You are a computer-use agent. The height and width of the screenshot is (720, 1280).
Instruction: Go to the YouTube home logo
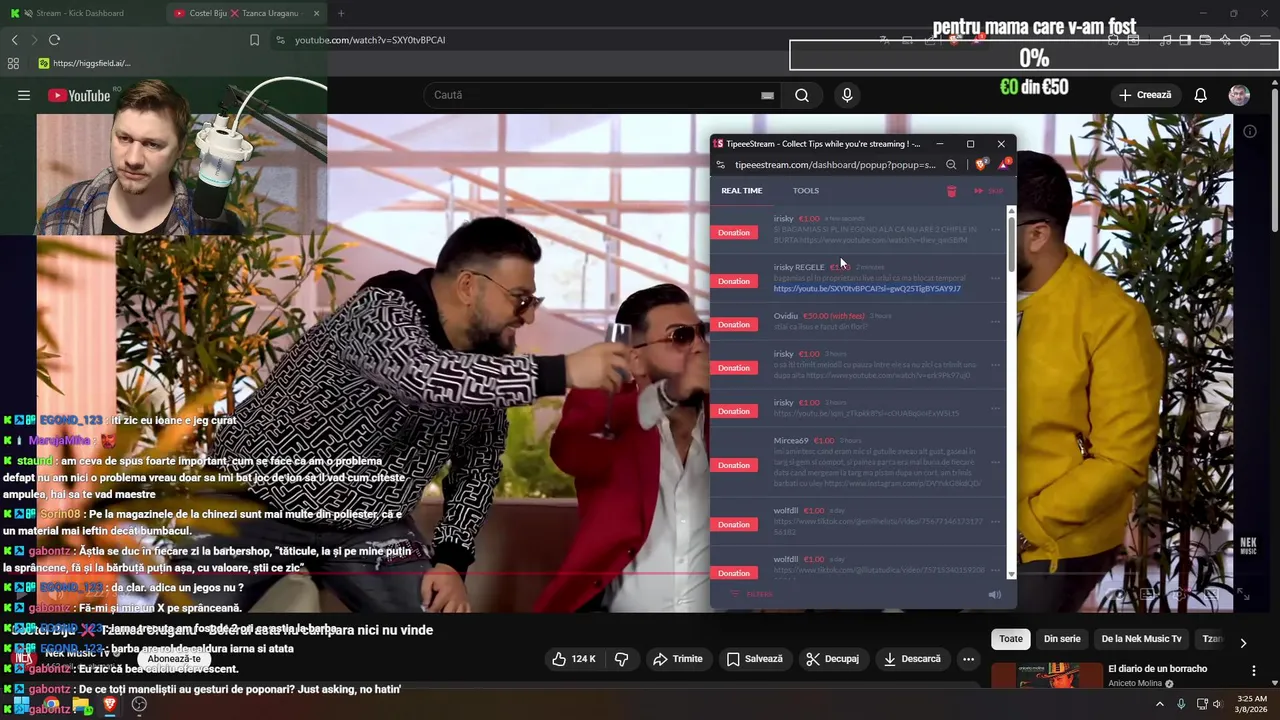point(79,95)
